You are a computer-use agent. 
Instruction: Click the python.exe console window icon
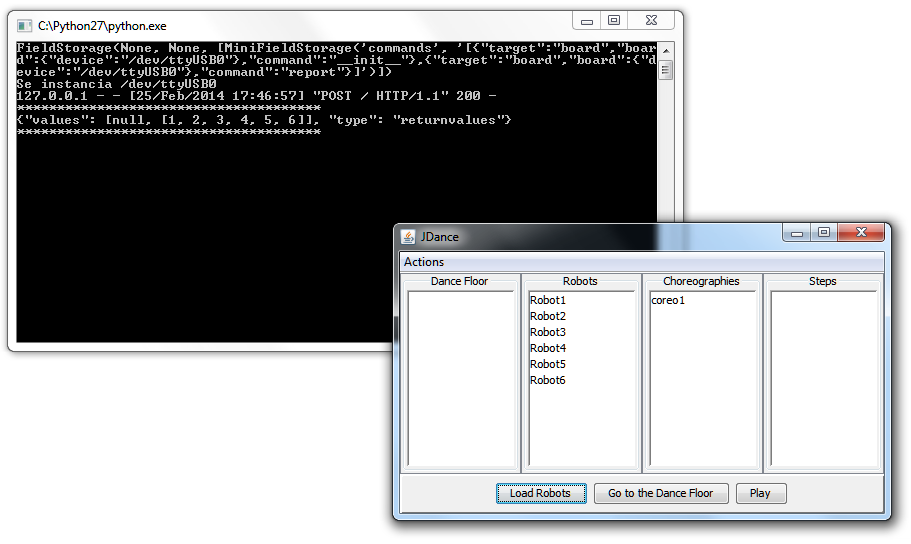[24, 26]
